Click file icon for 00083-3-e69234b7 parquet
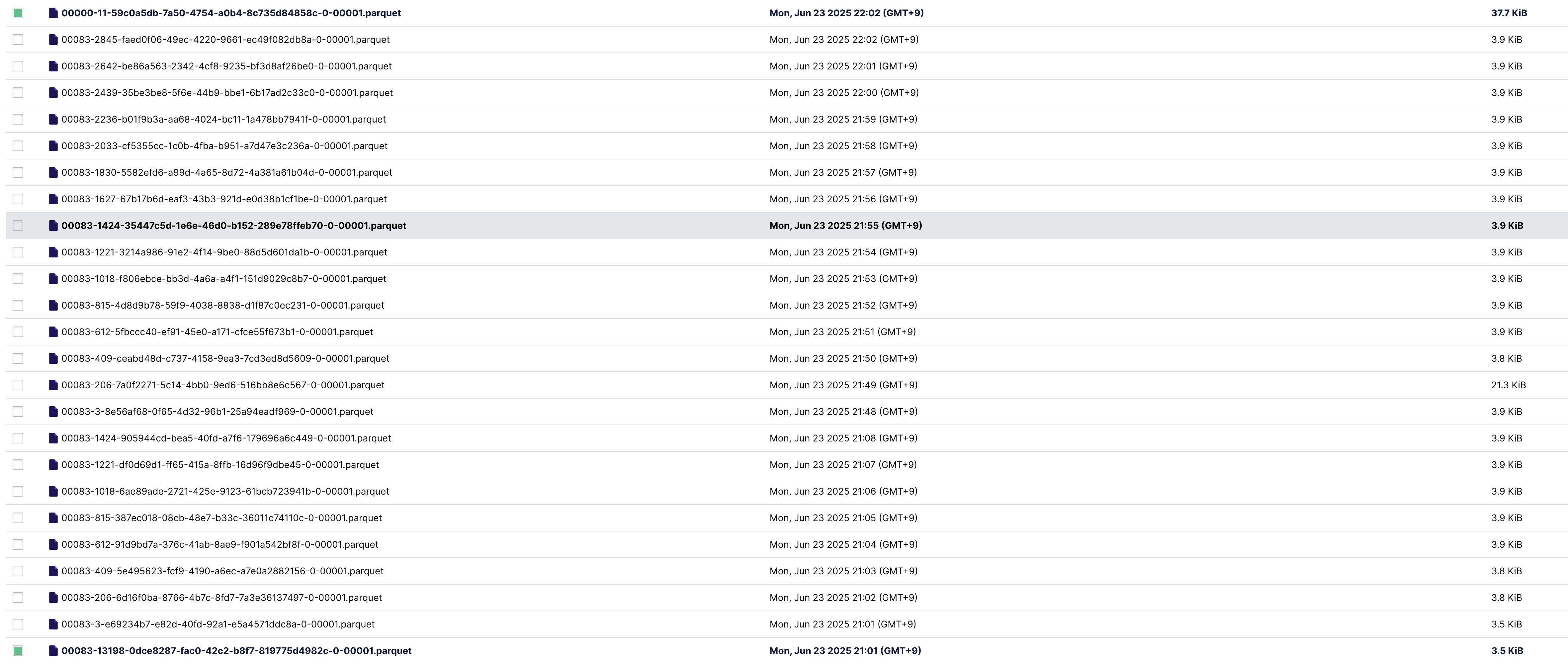The width and height of the screenshot is (1568, 667). 53,624
